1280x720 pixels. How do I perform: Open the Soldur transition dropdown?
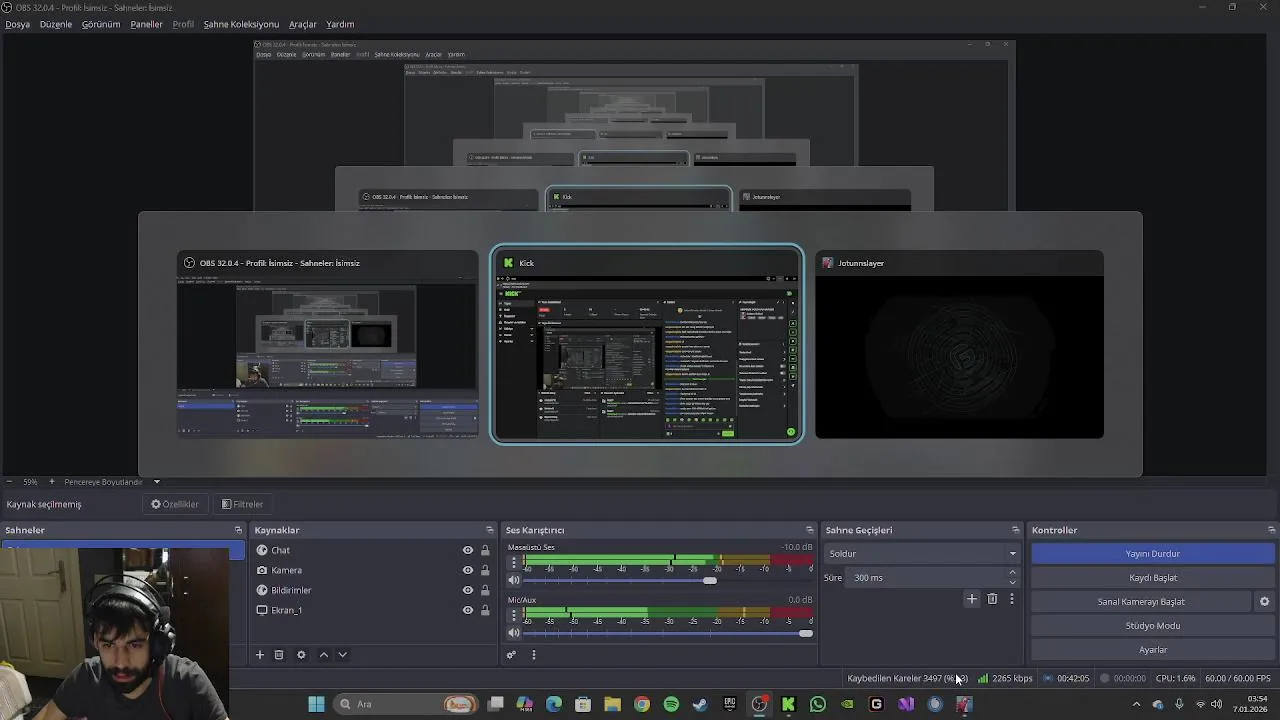coord(921,554)
